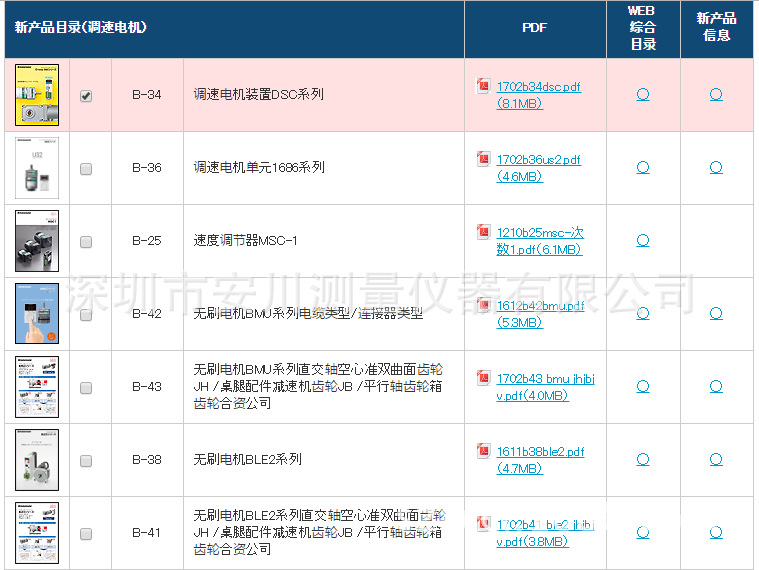Select checkbox for B-38 row
The height and width of the screenshot is (570, 759).
(86, 461)
